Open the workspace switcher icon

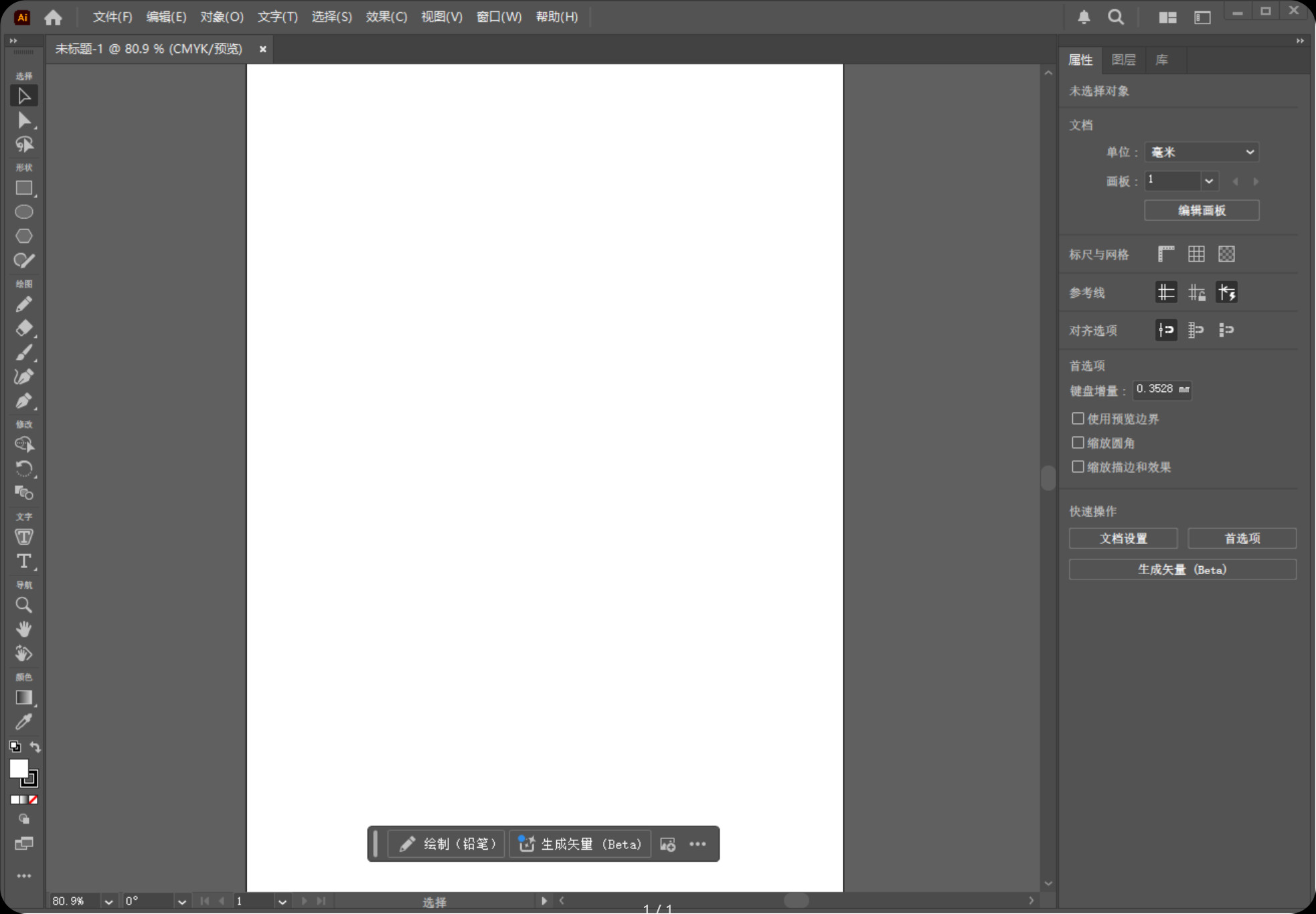pos(1202,17)
